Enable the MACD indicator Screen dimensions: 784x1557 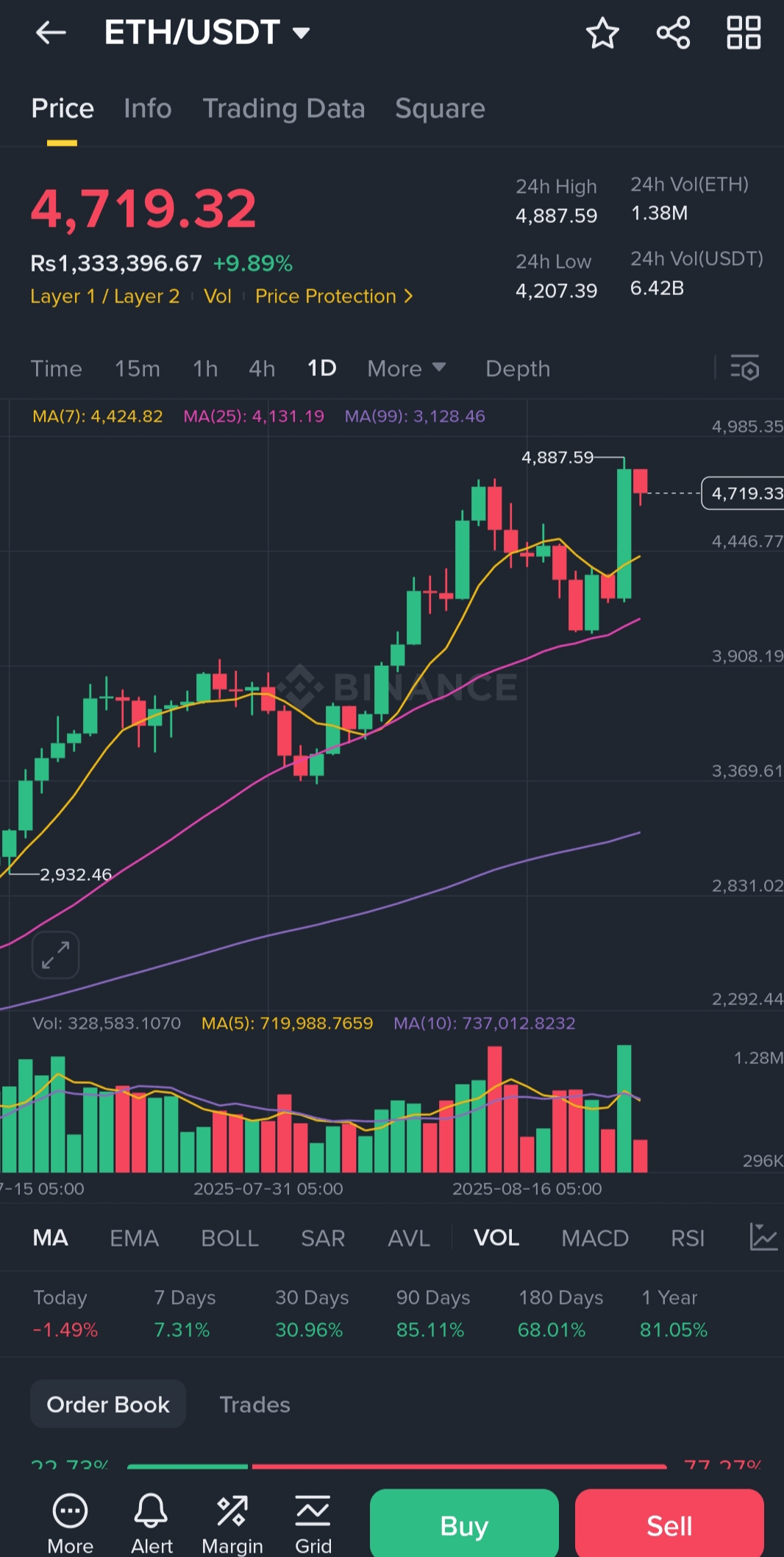[595, 1238]
